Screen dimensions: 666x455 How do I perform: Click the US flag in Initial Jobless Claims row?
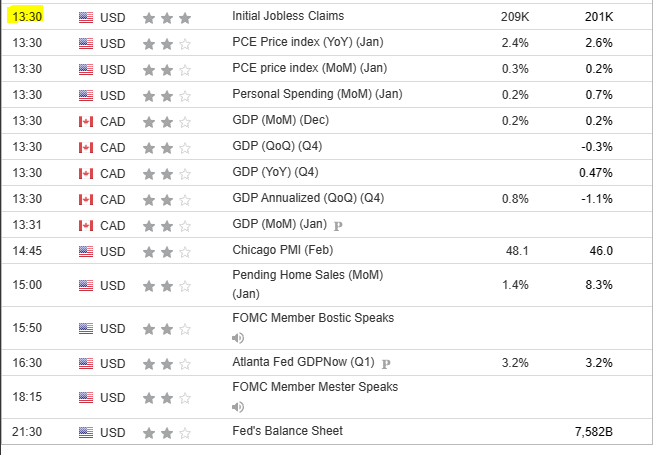click(86, 17)
